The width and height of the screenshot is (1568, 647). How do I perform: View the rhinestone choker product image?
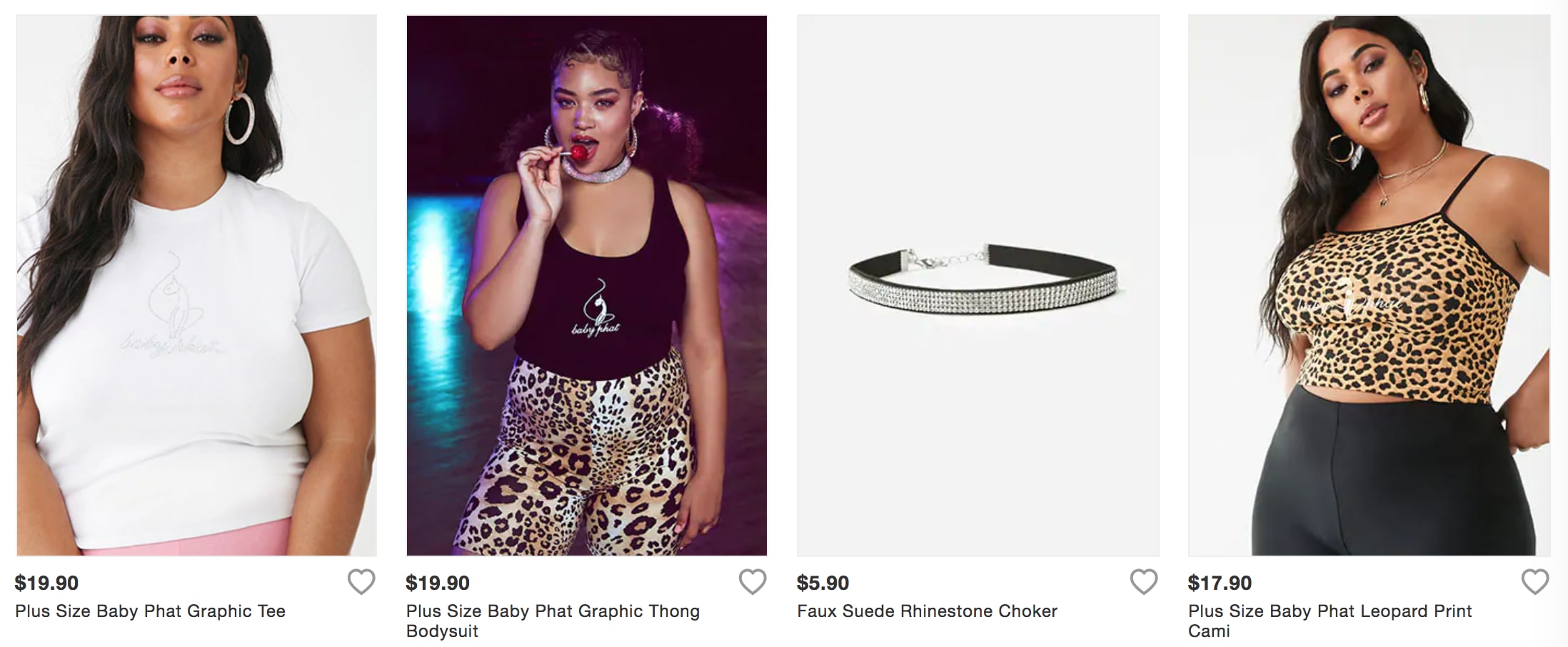point(978,286)
